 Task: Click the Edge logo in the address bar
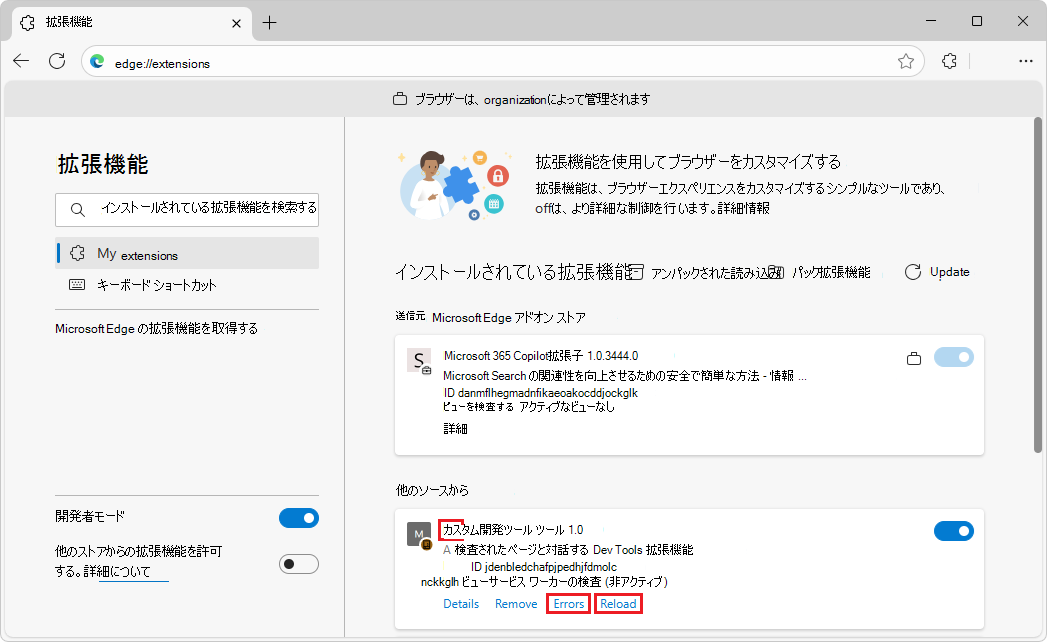97,62
